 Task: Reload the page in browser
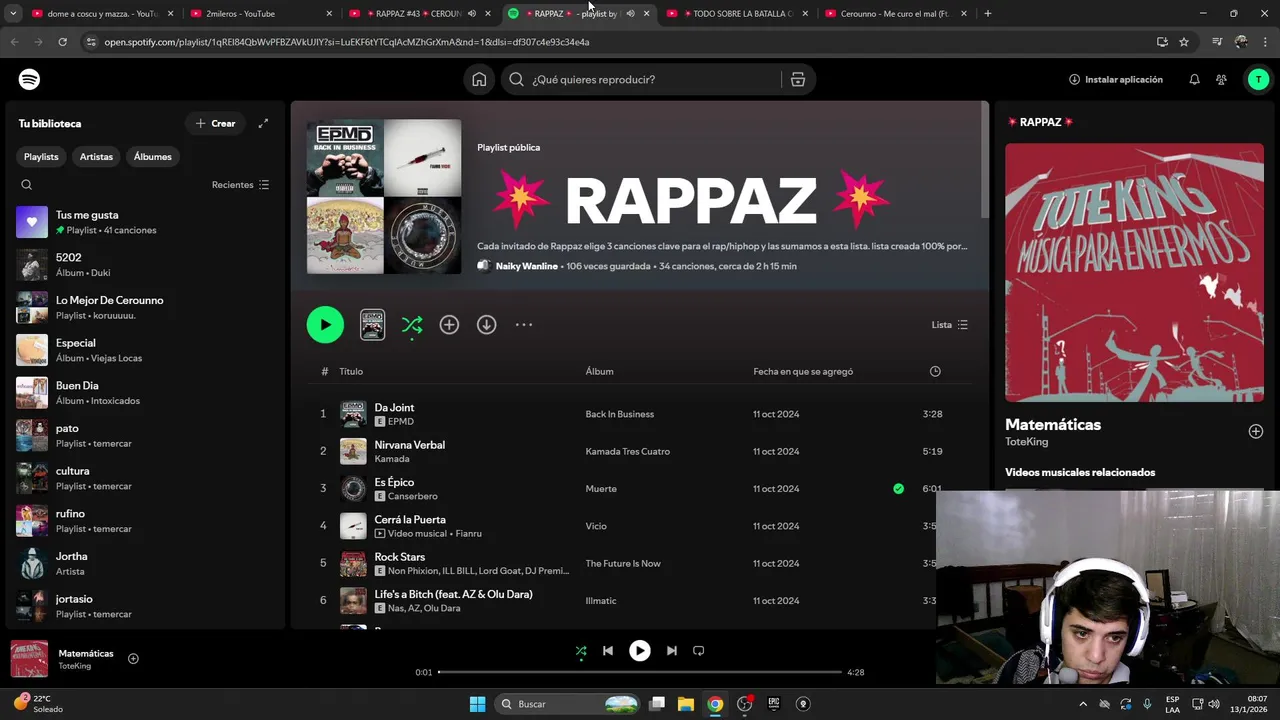pyautogui.click(x=62, y=42)
